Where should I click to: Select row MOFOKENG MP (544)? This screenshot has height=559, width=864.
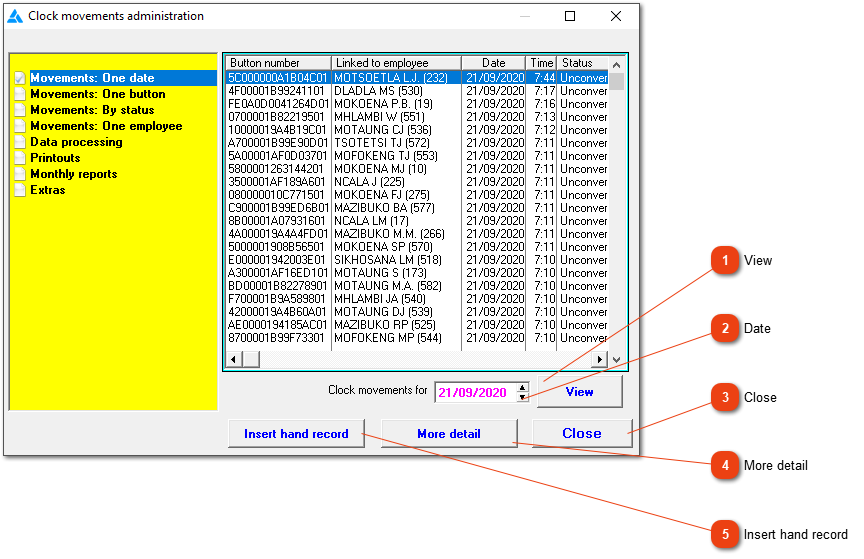coord(417,338)
